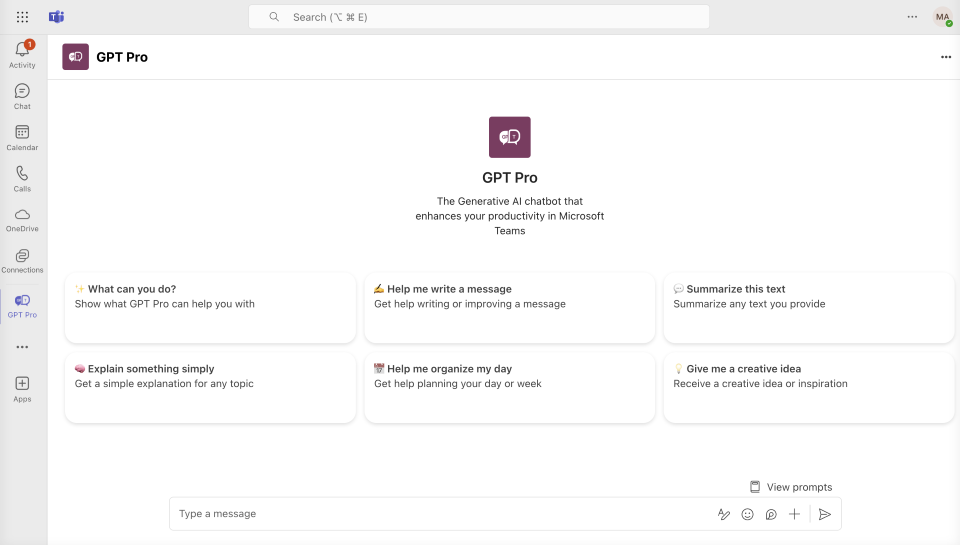Viewport: 960px width, 545px height.
Task: Open the text format options
Action: [x=724, y=514]
